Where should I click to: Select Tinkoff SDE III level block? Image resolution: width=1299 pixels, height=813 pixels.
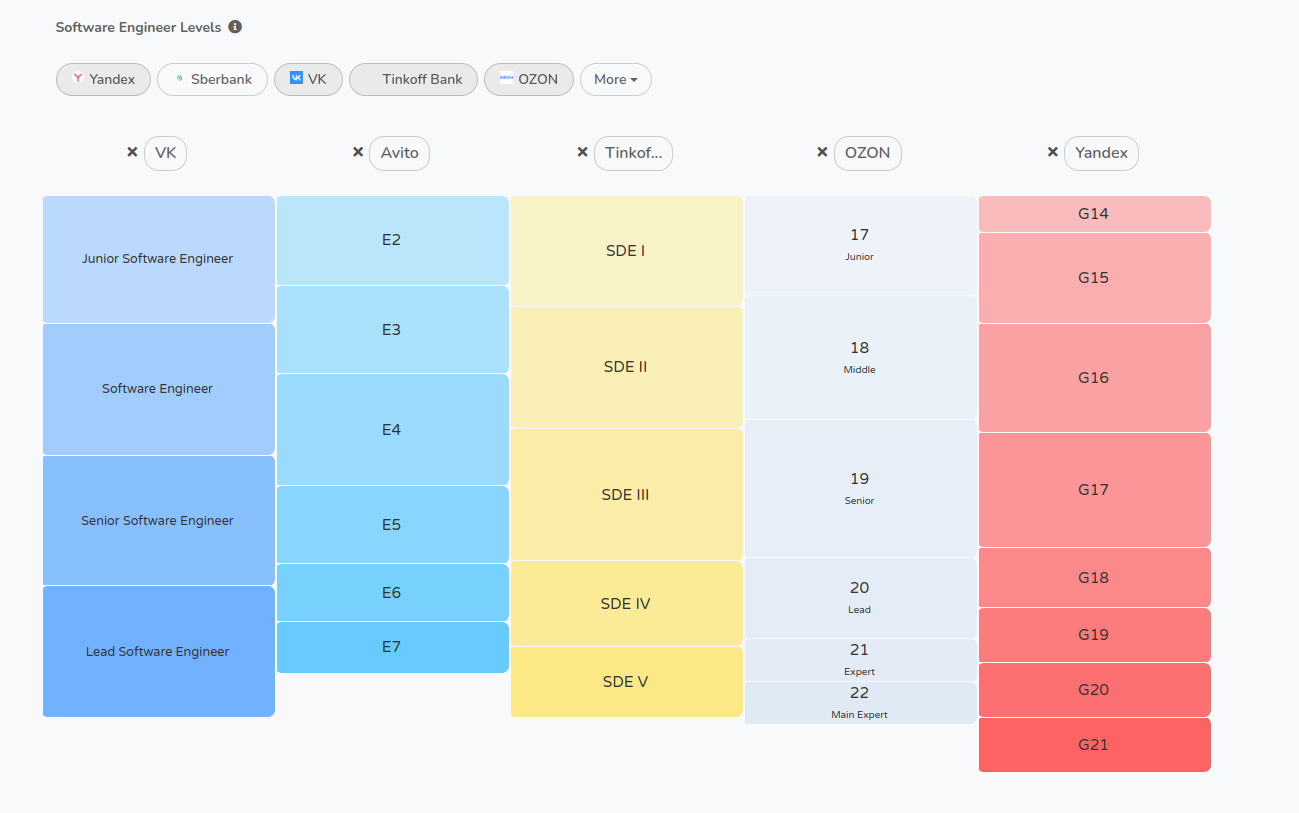tap(627, 495)
